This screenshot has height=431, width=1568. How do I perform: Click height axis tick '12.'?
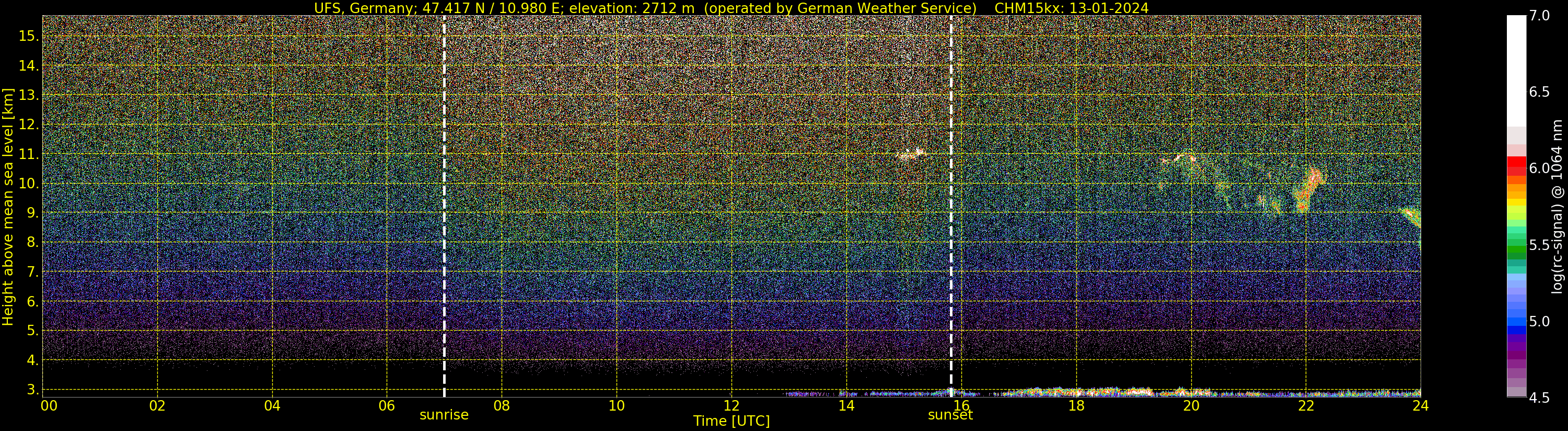point(29,125)
